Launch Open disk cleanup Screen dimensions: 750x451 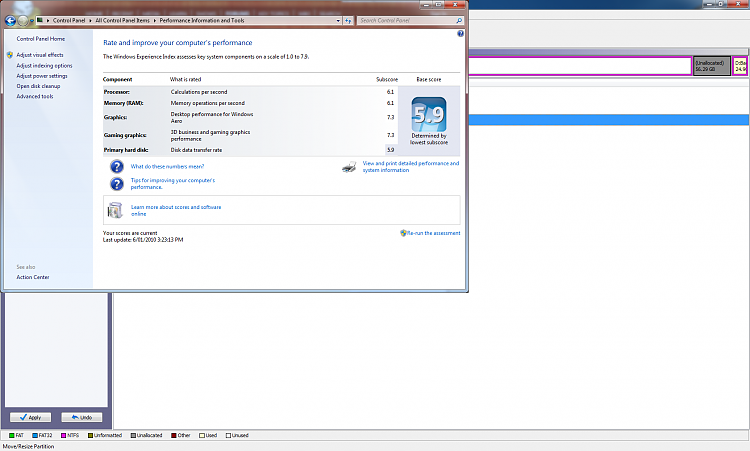pos(38,86)
